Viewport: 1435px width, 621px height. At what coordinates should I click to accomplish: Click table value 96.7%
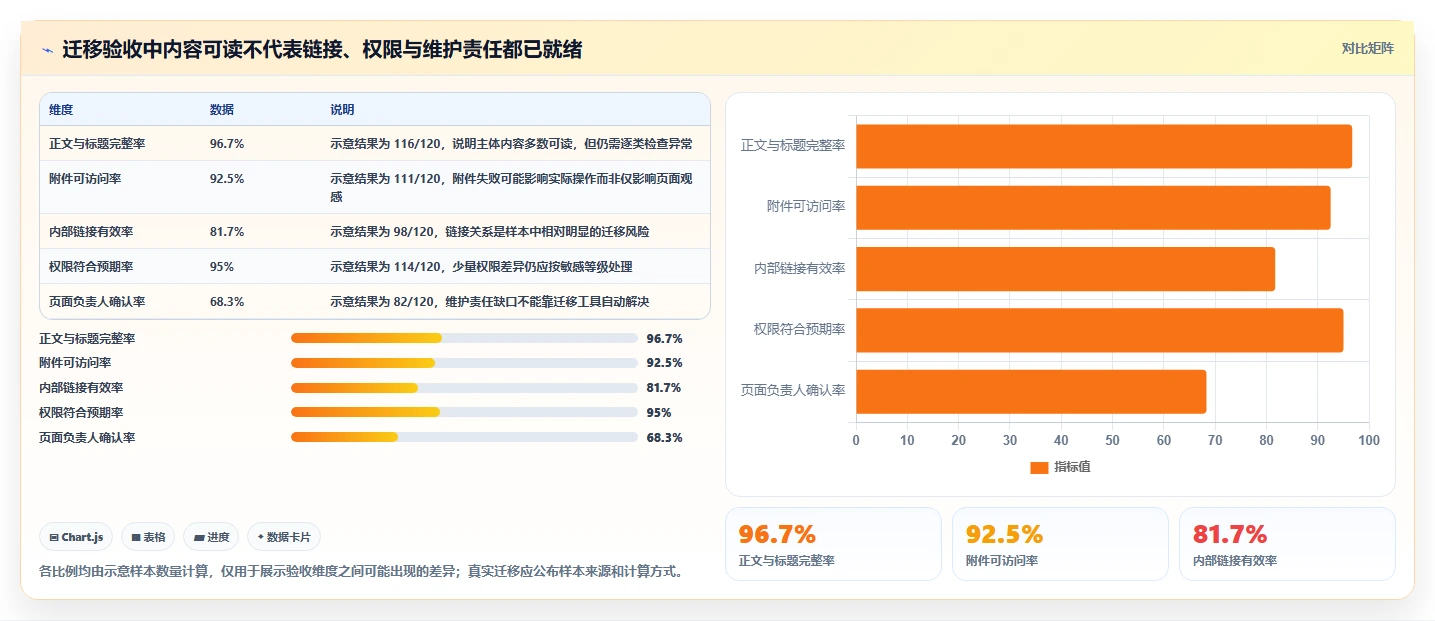pyautogui.click(x=227, y=144)
